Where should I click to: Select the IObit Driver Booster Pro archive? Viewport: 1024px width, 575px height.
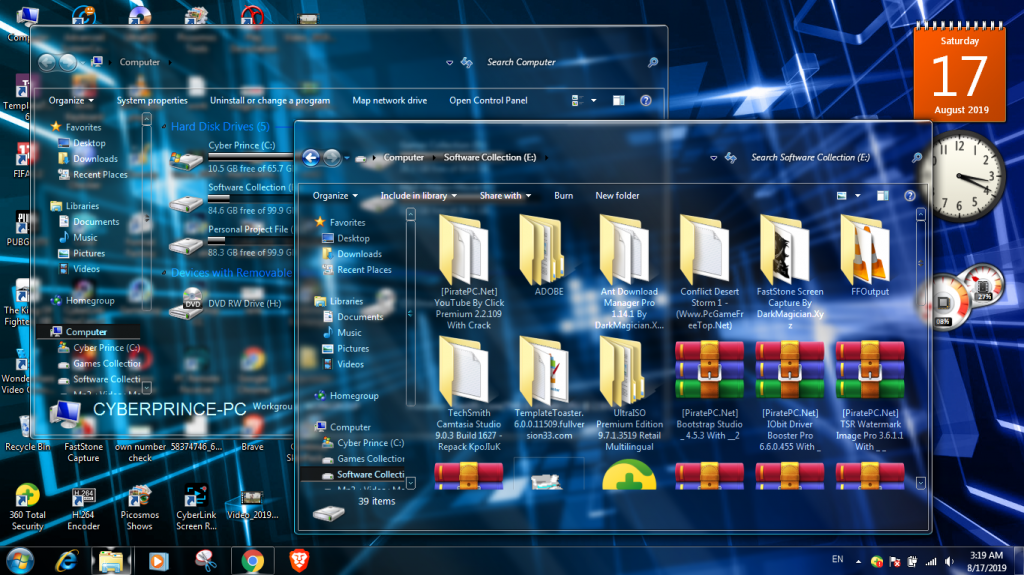pyautogui.click(x=790, y=395)
